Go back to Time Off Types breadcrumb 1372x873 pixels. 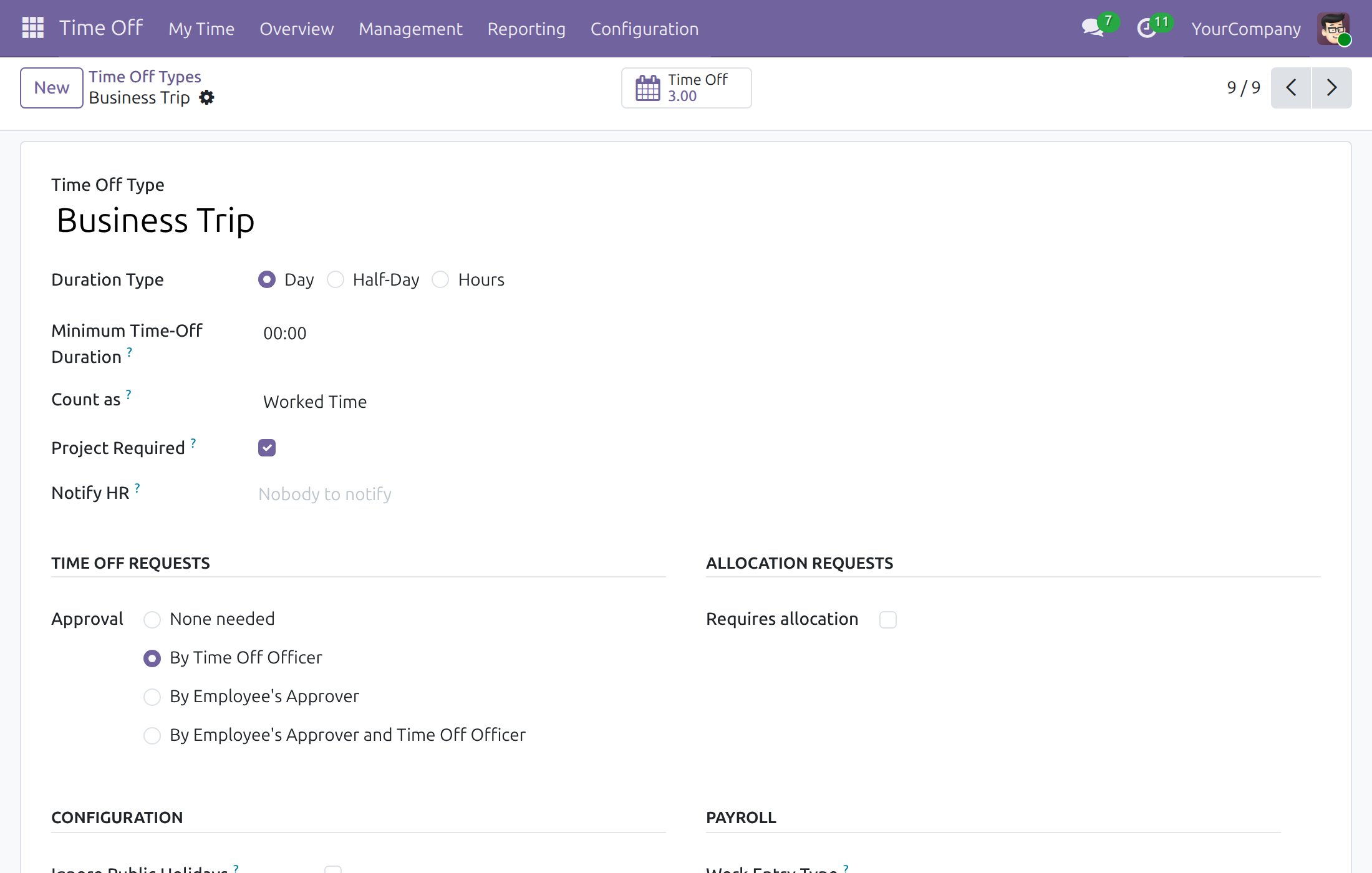tap(145, 77)
